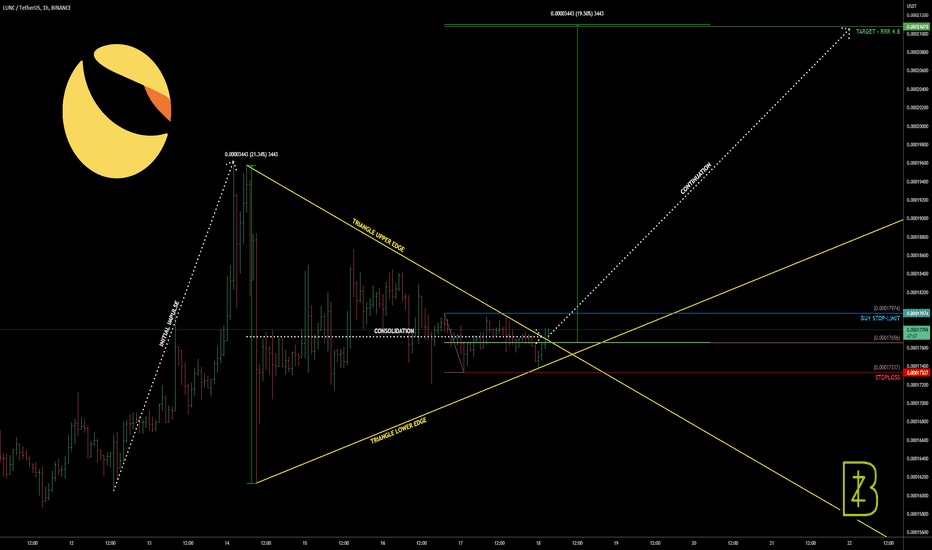Click date 16 on the time axis
Viewport: 932px width, 550px height.
pos(383,543)
